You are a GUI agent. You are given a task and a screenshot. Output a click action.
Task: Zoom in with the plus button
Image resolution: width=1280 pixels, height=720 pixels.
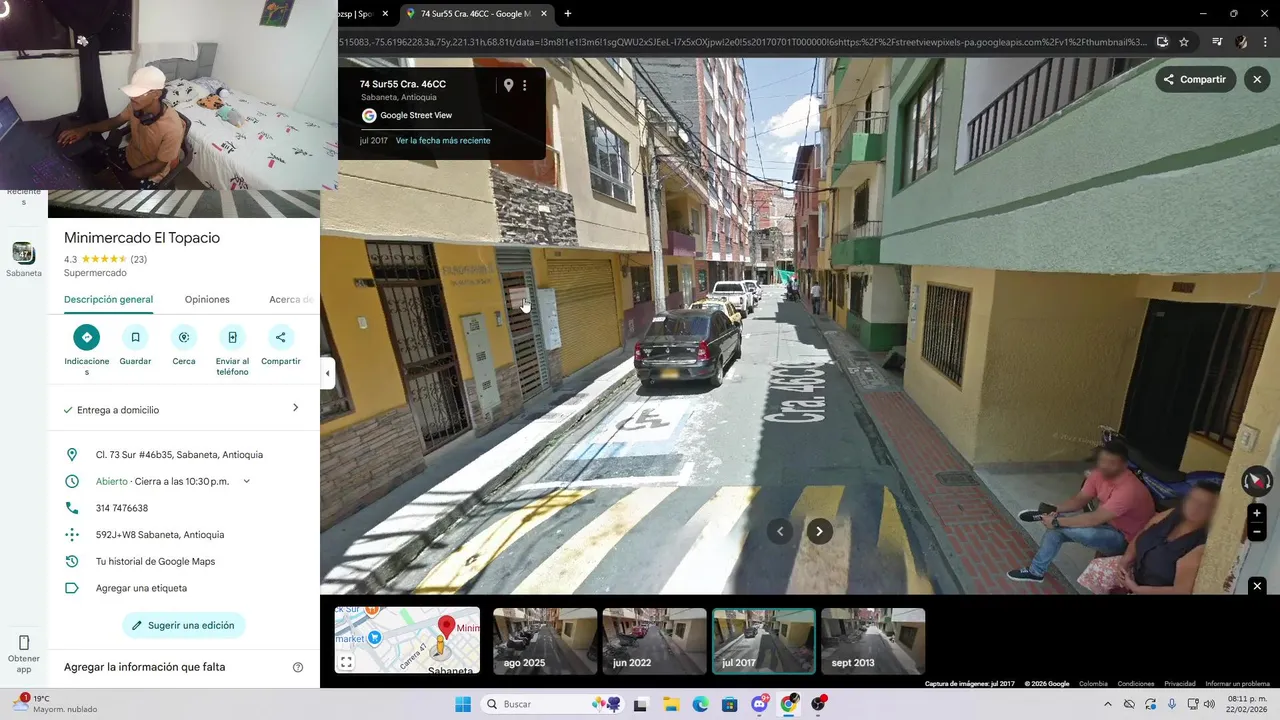point(1257,513)
